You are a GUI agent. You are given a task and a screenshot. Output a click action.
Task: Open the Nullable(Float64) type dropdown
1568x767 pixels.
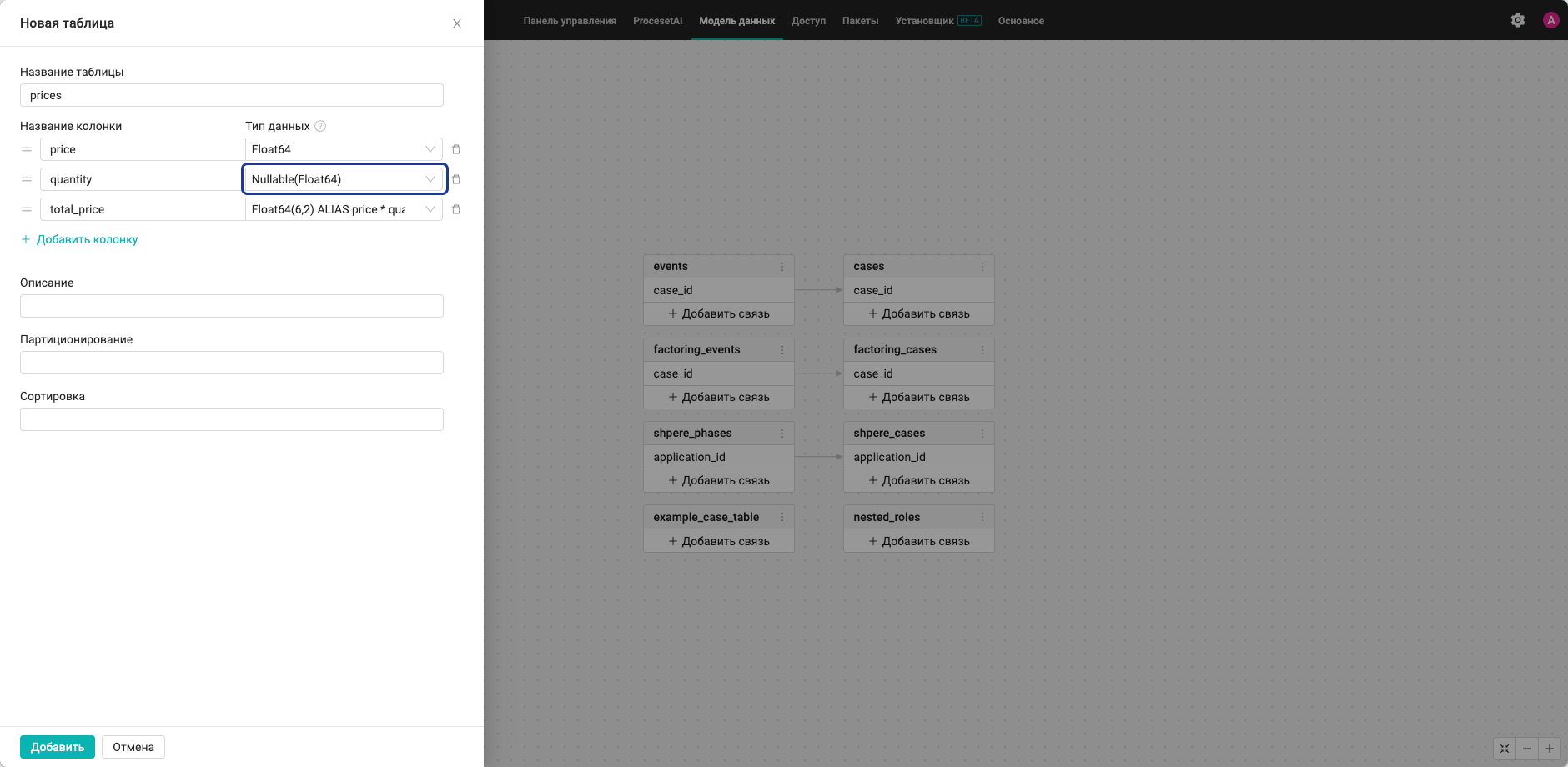click(x=344, y=179)
